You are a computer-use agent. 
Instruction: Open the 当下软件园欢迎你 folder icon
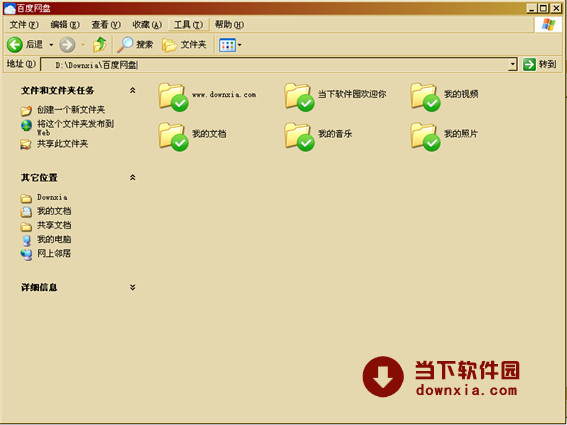(x=299, y=97)
